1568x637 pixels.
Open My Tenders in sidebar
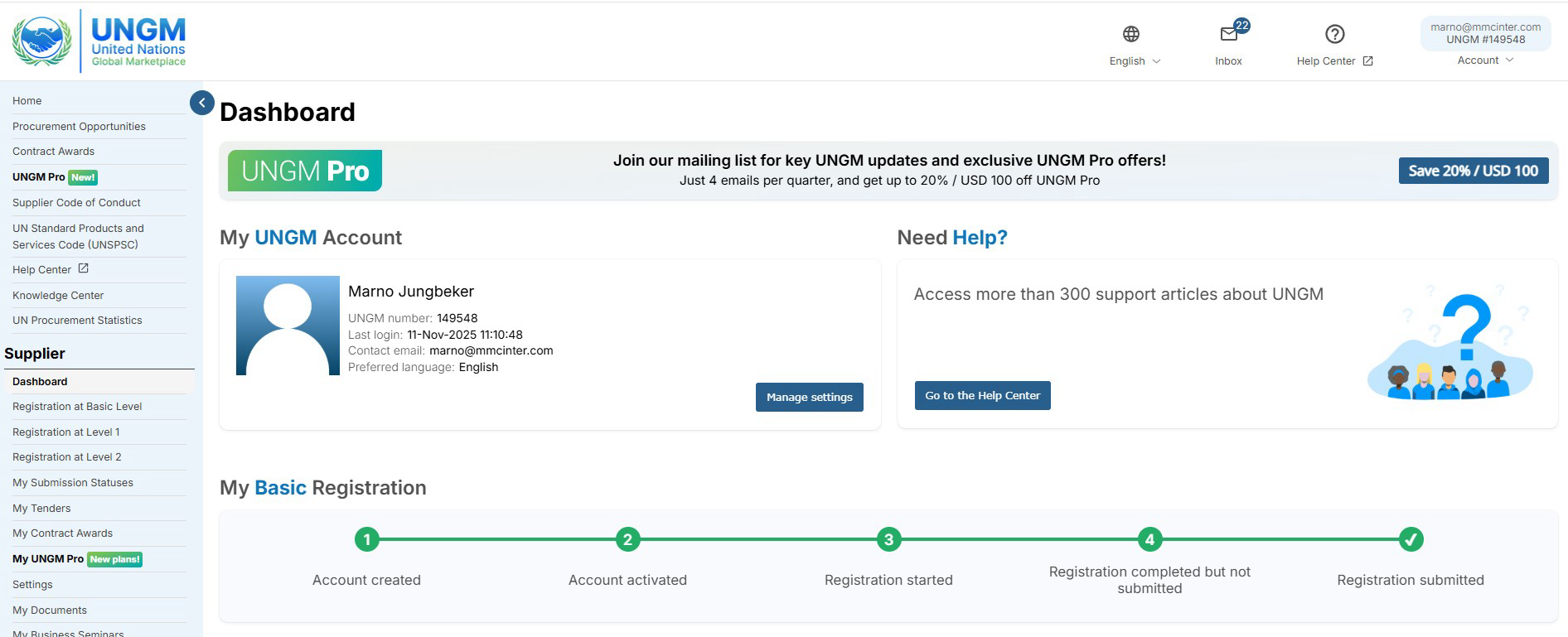[x=41, y=509]
